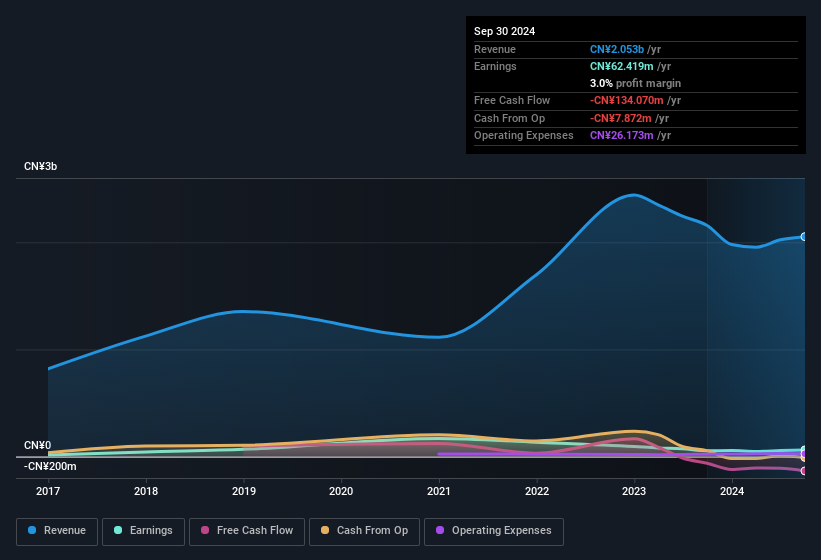
Task: Toggle the Earnings legend button
Action: (143, 531)
